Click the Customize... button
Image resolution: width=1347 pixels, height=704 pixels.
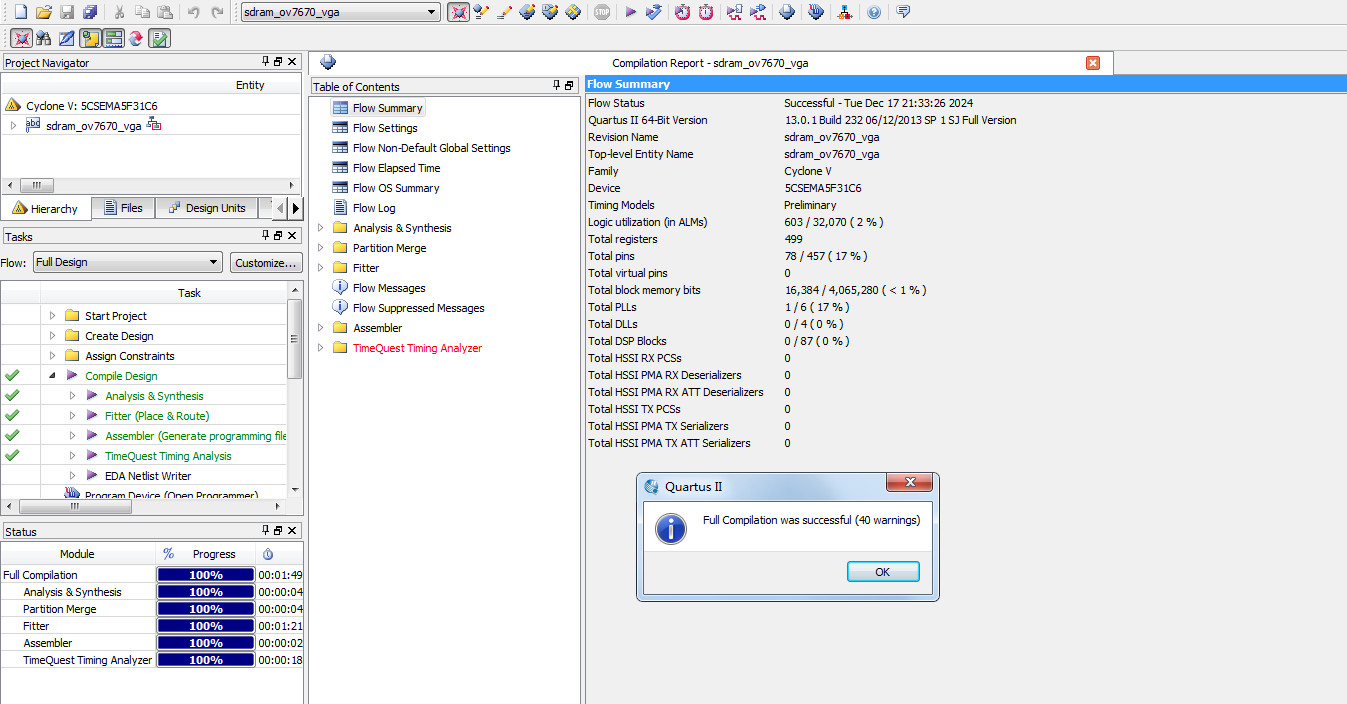(x=266, y=263)
